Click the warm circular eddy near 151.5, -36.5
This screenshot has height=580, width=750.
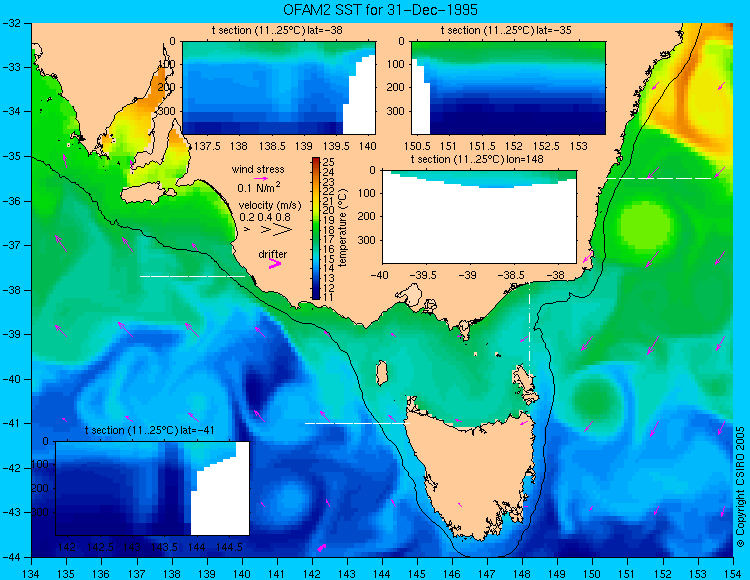[645, 226]
